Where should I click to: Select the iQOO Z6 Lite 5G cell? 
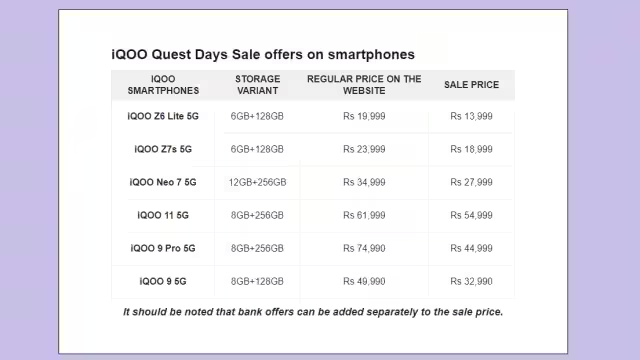pyautogui.click(x=163, y=116)
